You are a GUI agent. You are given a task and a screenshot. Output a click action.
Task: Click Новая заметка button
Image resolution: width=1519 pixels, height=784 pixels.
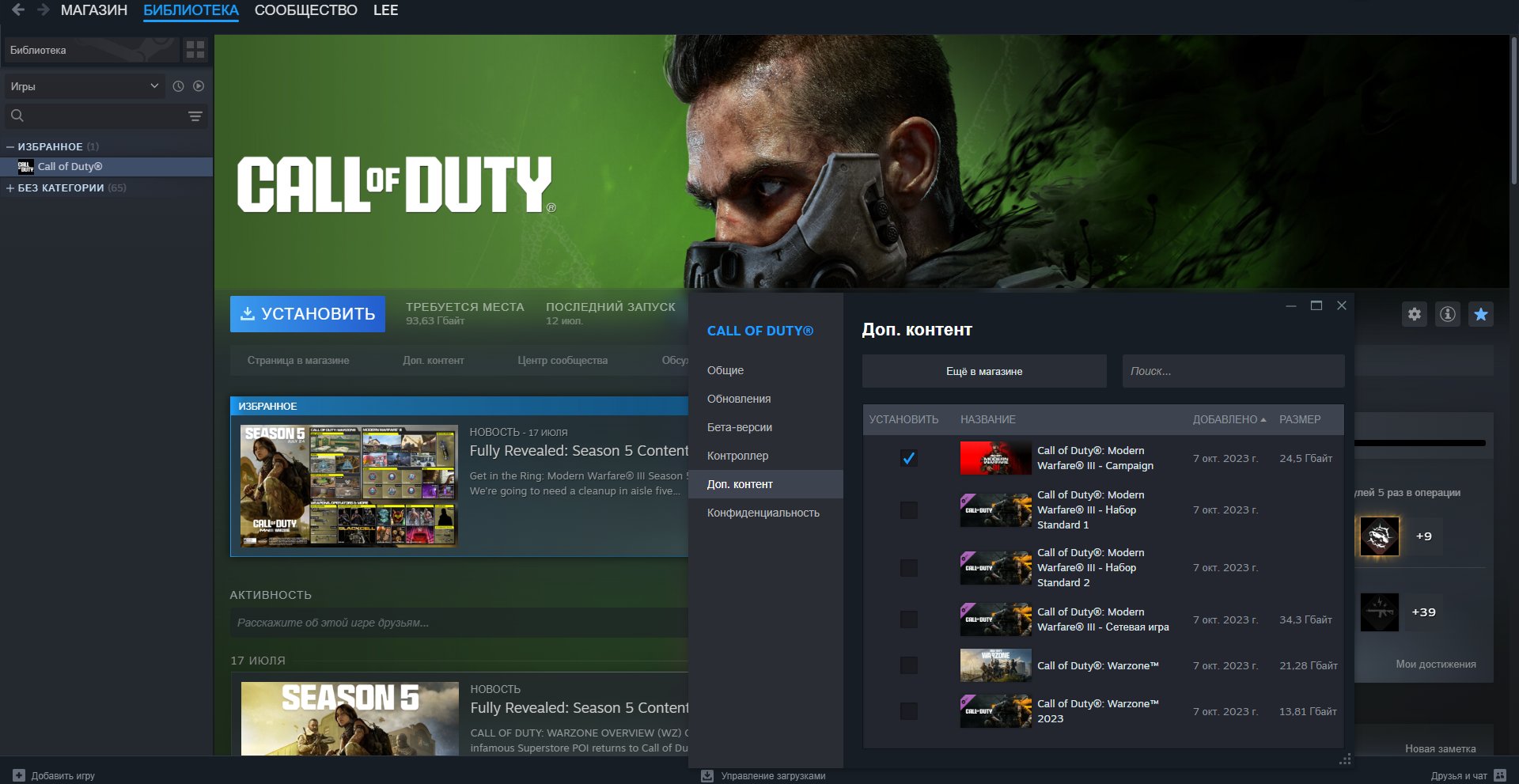(1441, 748)
